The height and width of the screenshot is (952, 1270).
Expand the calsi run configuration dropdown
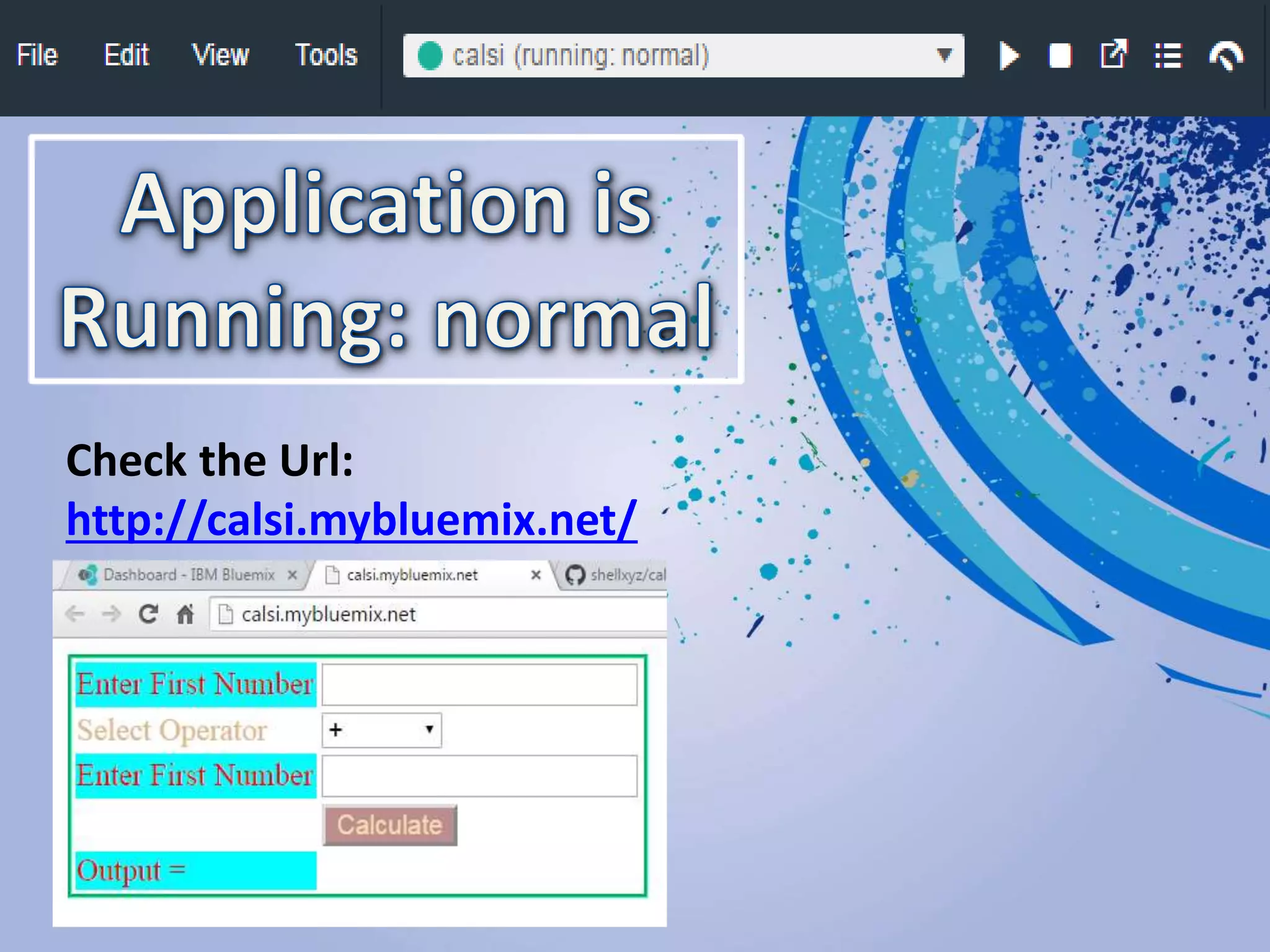pos(683,56)
